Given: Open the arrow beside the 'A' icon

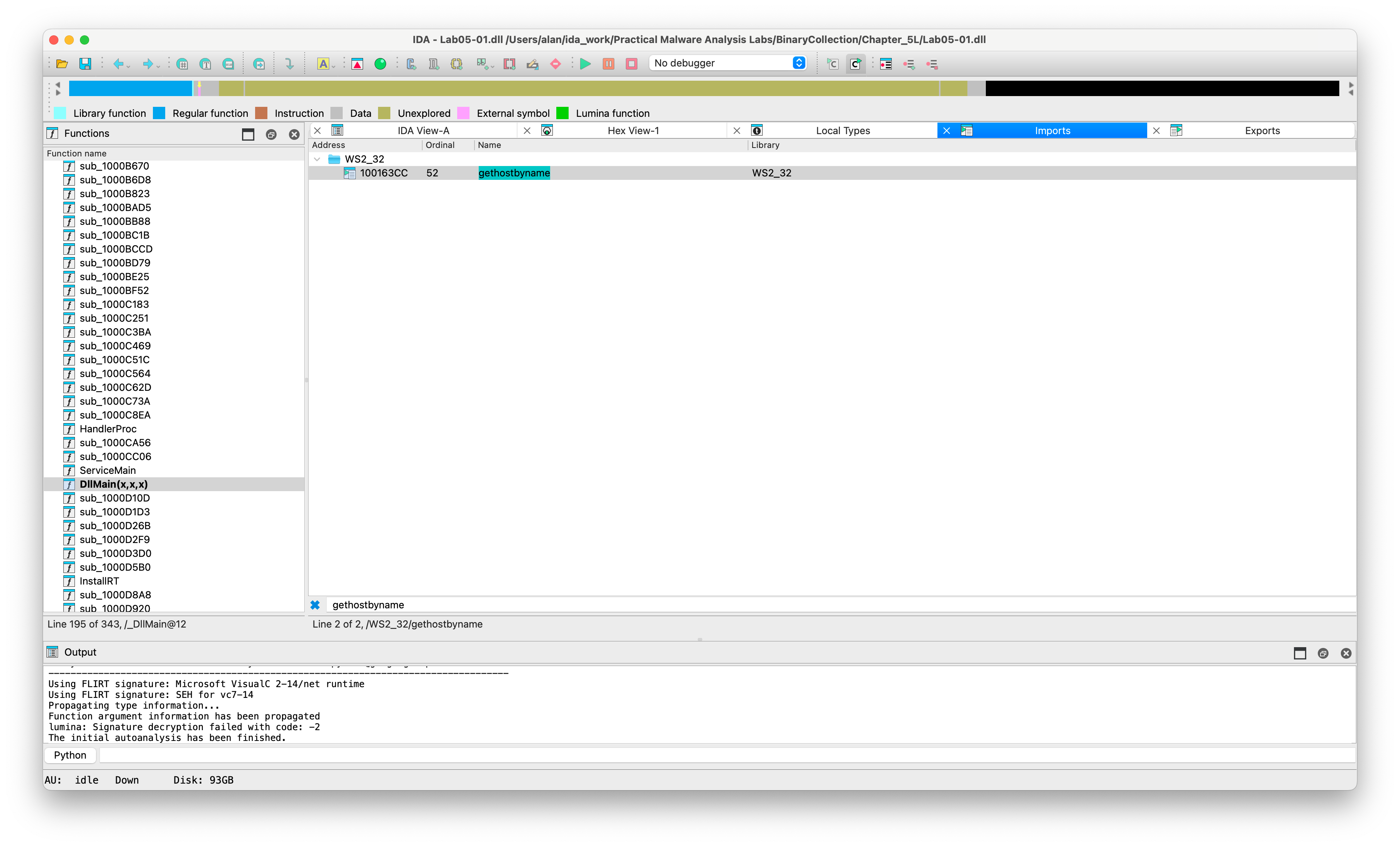Looking at the screenshot, I should [x=333, y=66].
